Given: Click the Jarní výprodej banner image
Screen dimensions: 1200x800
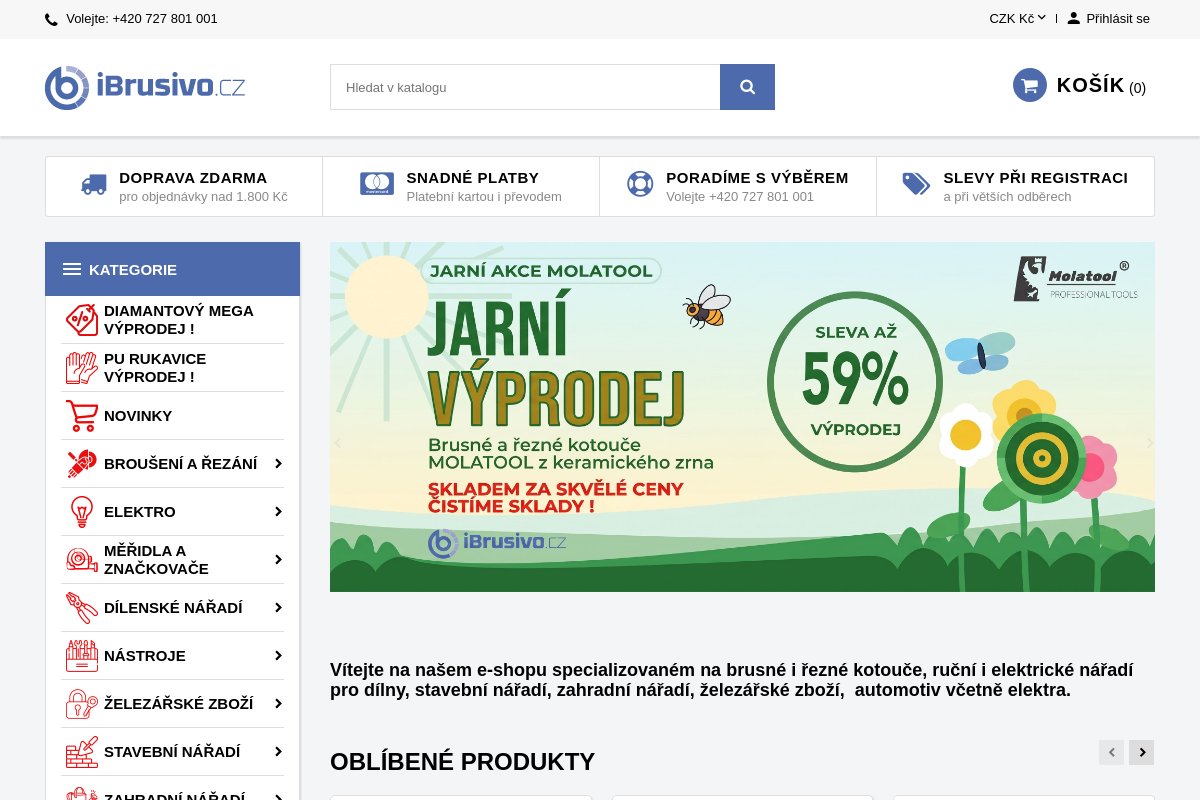Looking at the screenshot, I should tap(742, 417).
